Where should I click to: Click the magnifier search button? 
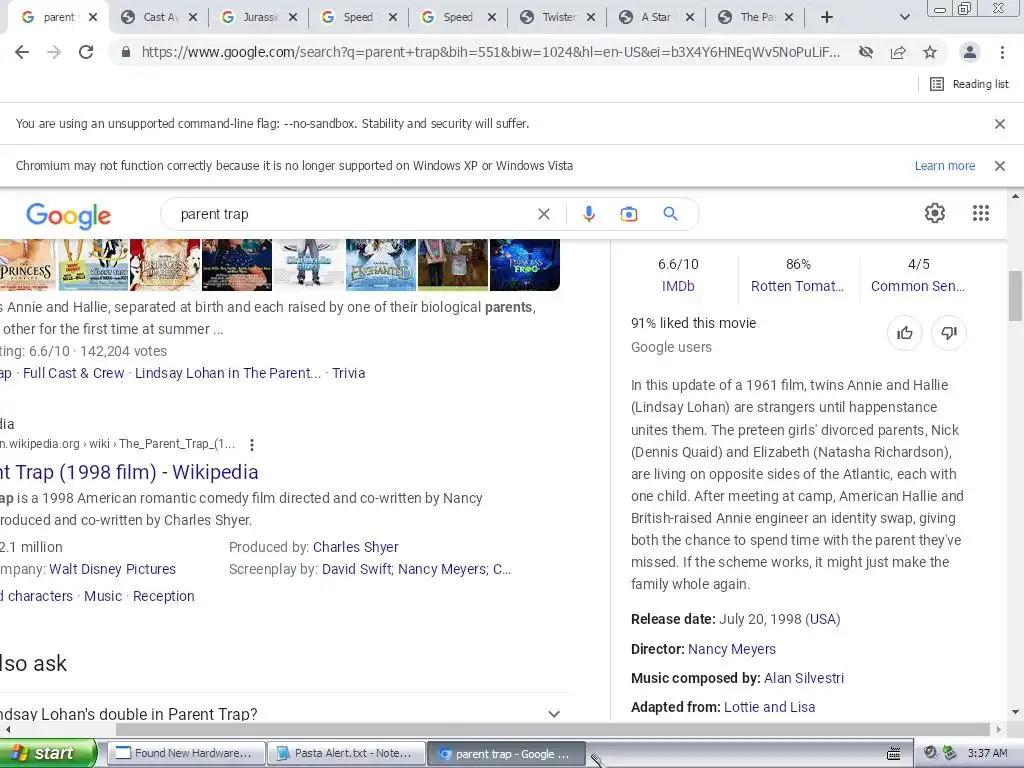coord(670,214)
